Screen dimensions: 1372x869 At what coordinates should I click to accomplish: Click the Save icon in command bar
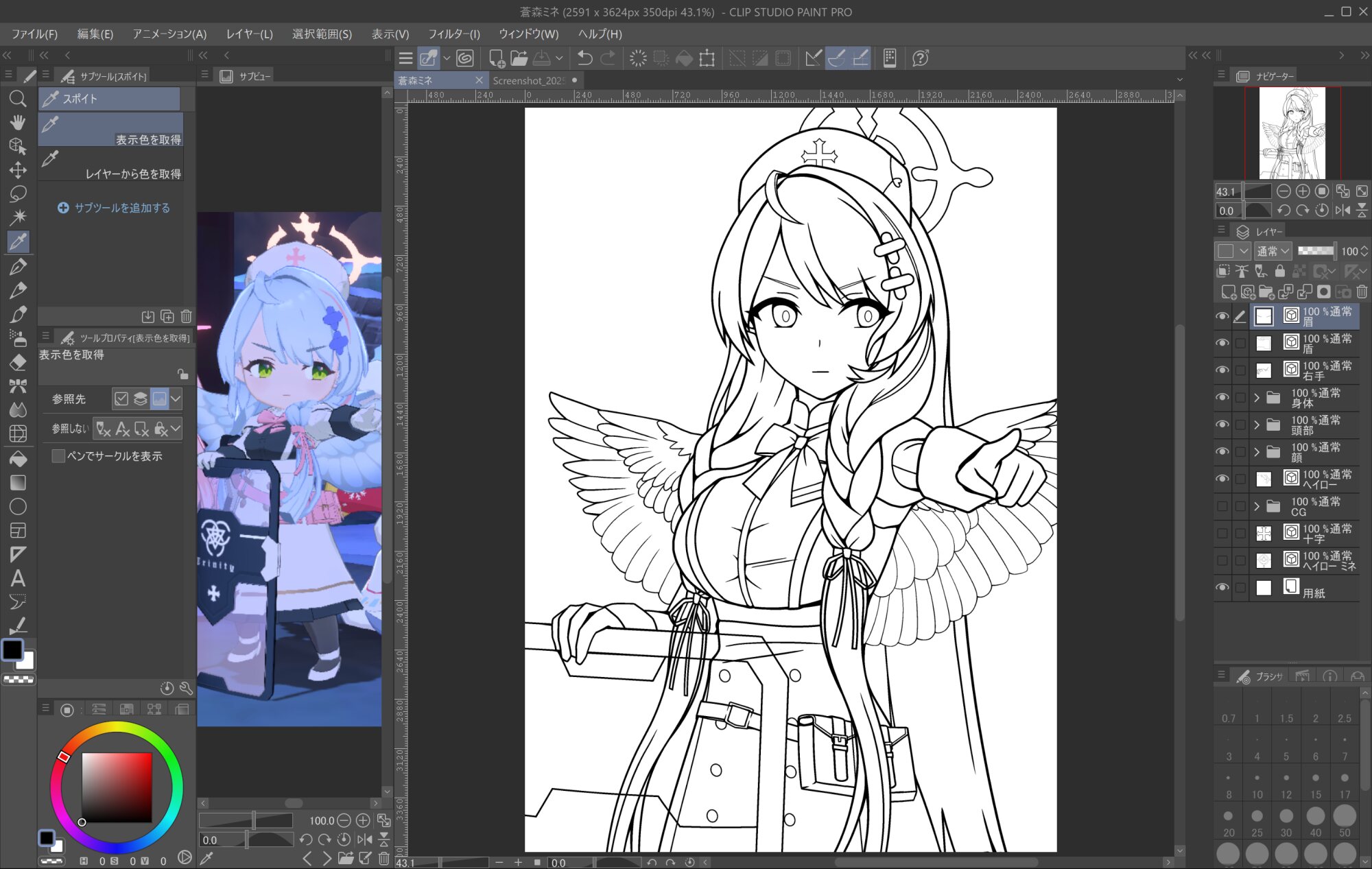pos(541,58)
